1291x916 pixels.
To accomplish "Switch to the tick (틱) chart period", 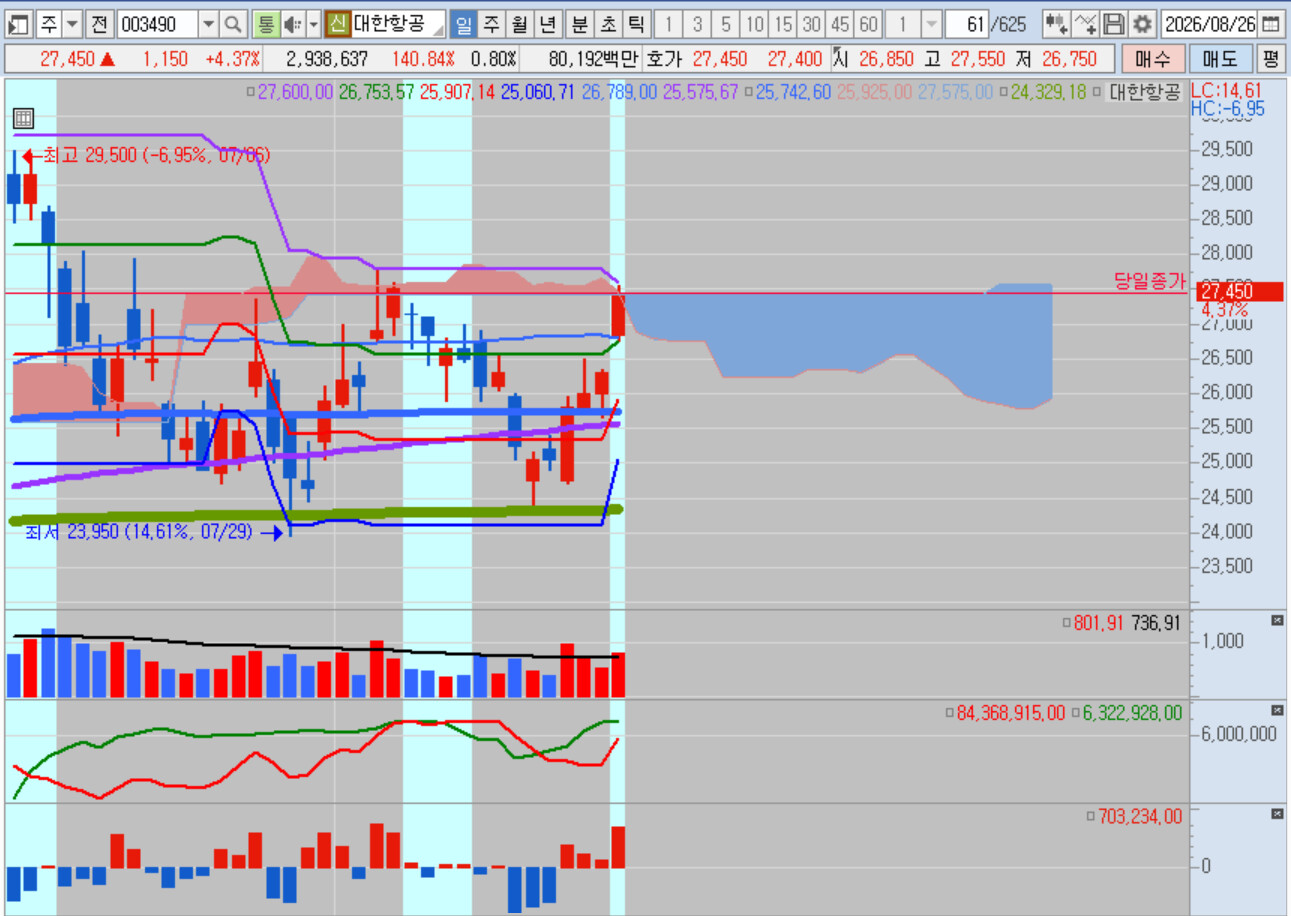I will tap(635, 23).
